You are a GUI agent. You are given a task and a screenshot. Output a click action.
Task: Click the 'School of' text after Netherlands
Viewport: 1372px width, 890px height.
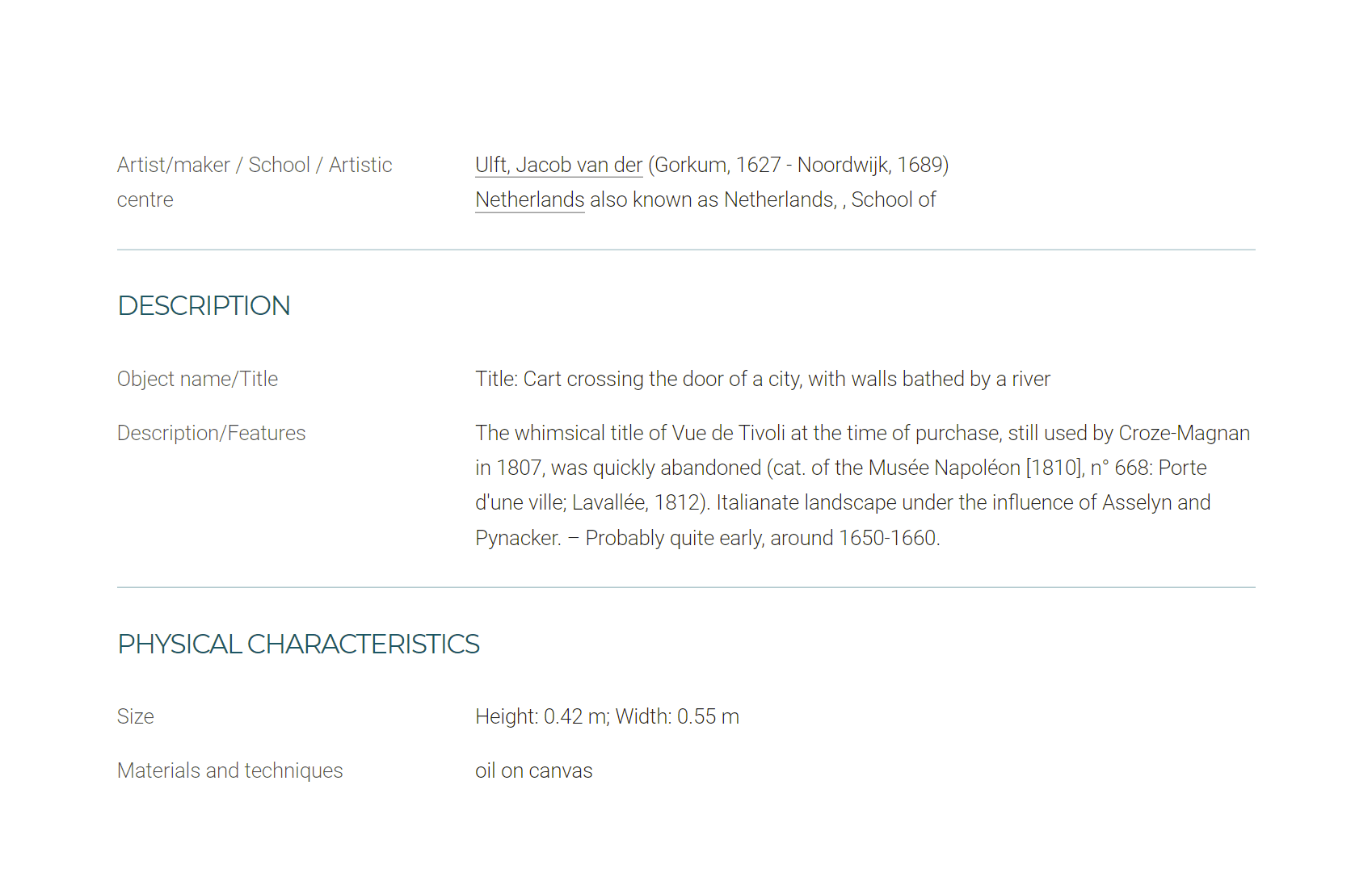click(x=893, y=199)
